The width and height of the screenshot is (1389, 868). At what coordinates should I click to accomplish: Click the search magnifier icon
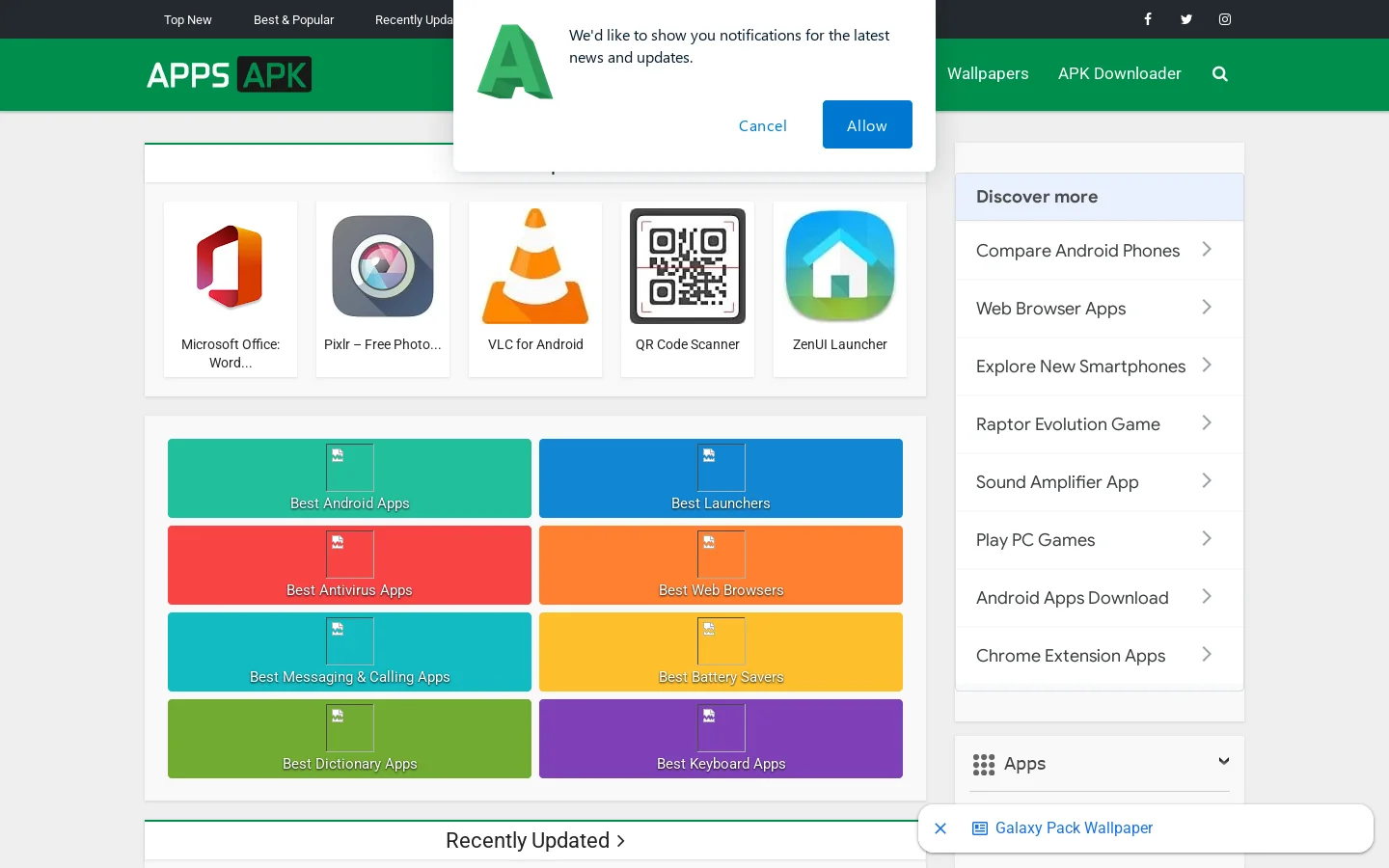[1220, 74]
